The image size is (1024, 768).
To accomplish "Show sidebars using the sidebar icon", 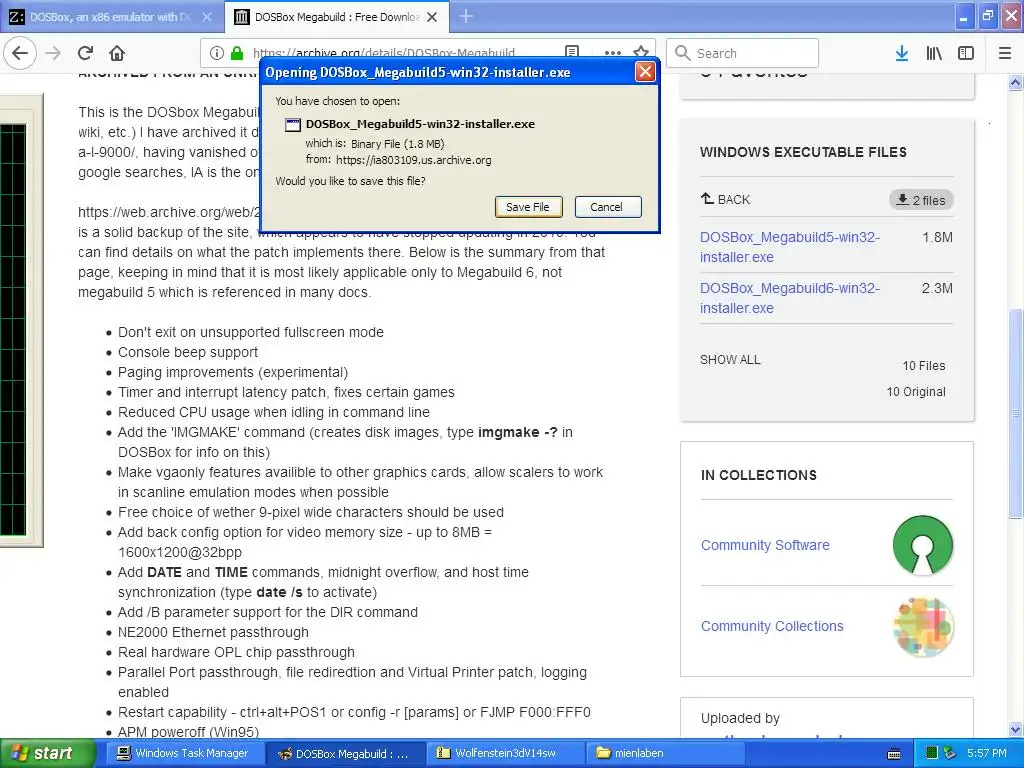I will tap(966, 53).
